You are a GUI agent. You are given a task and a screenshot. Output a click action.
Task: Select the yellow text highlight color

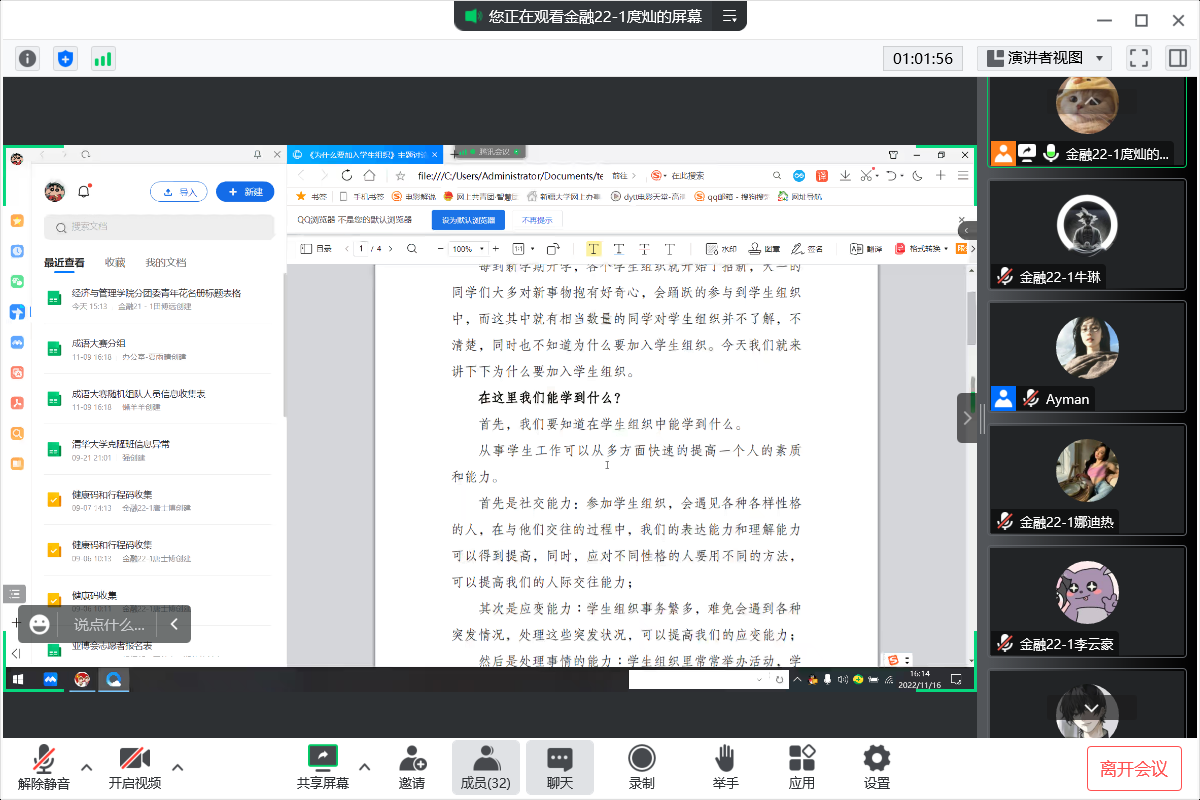(593, 248)
